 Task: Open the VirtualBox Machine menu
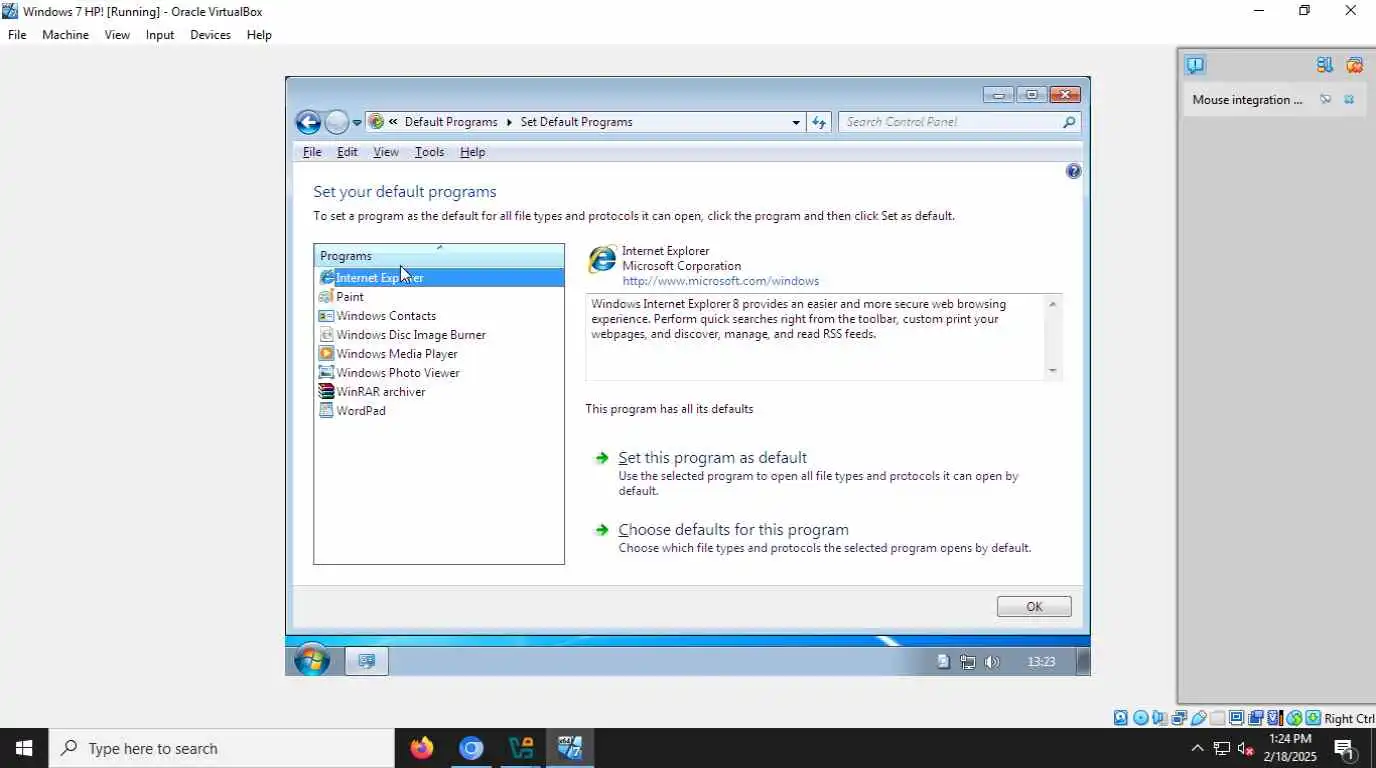[x=65, y=35]
